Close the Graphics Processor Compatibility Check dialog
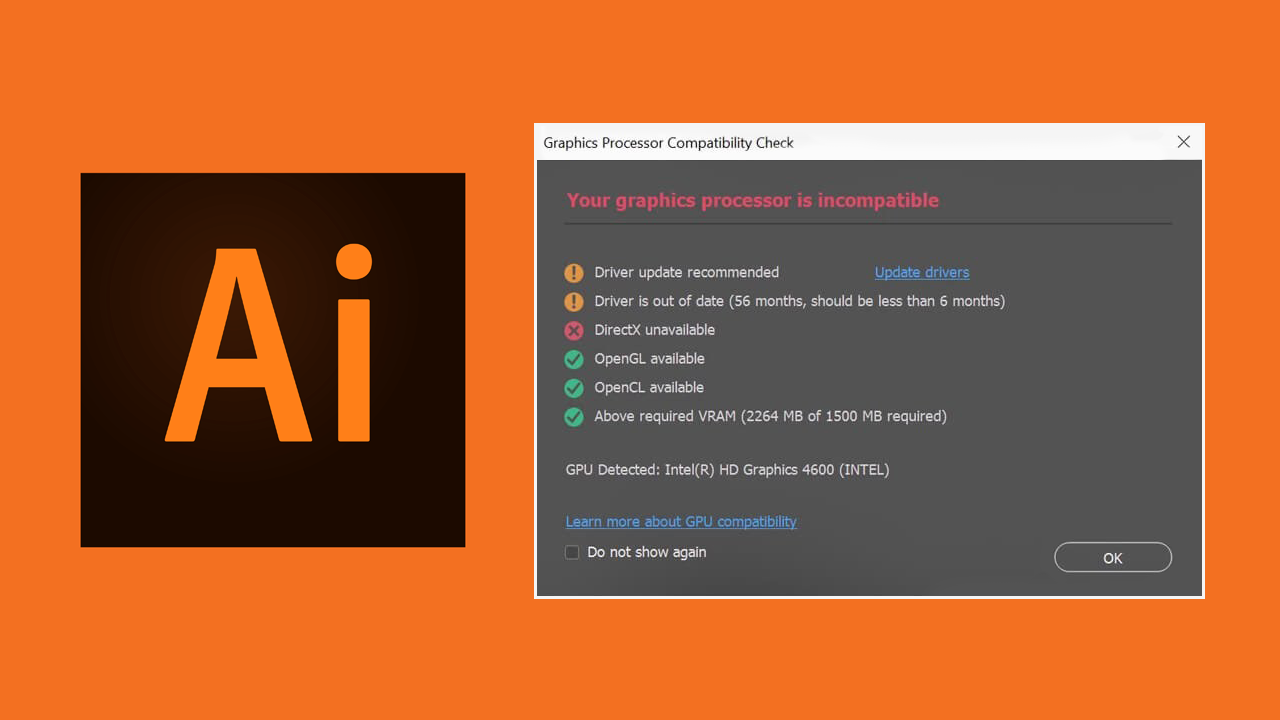This screenshot has height=720, width=1280. [1184, 142]
